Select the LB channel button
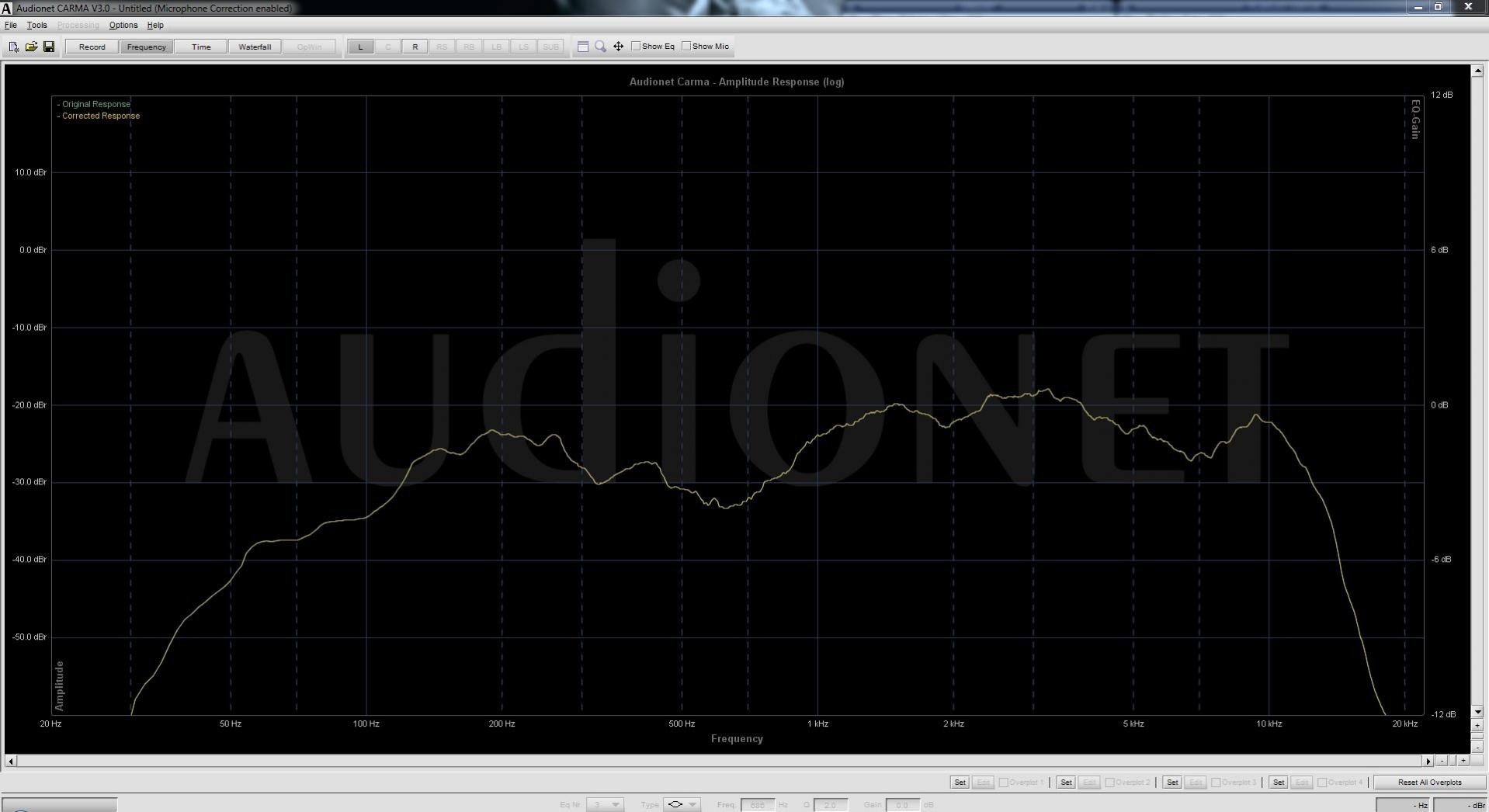The width and height of the screenshot is (1489, 812). (496, 47)
